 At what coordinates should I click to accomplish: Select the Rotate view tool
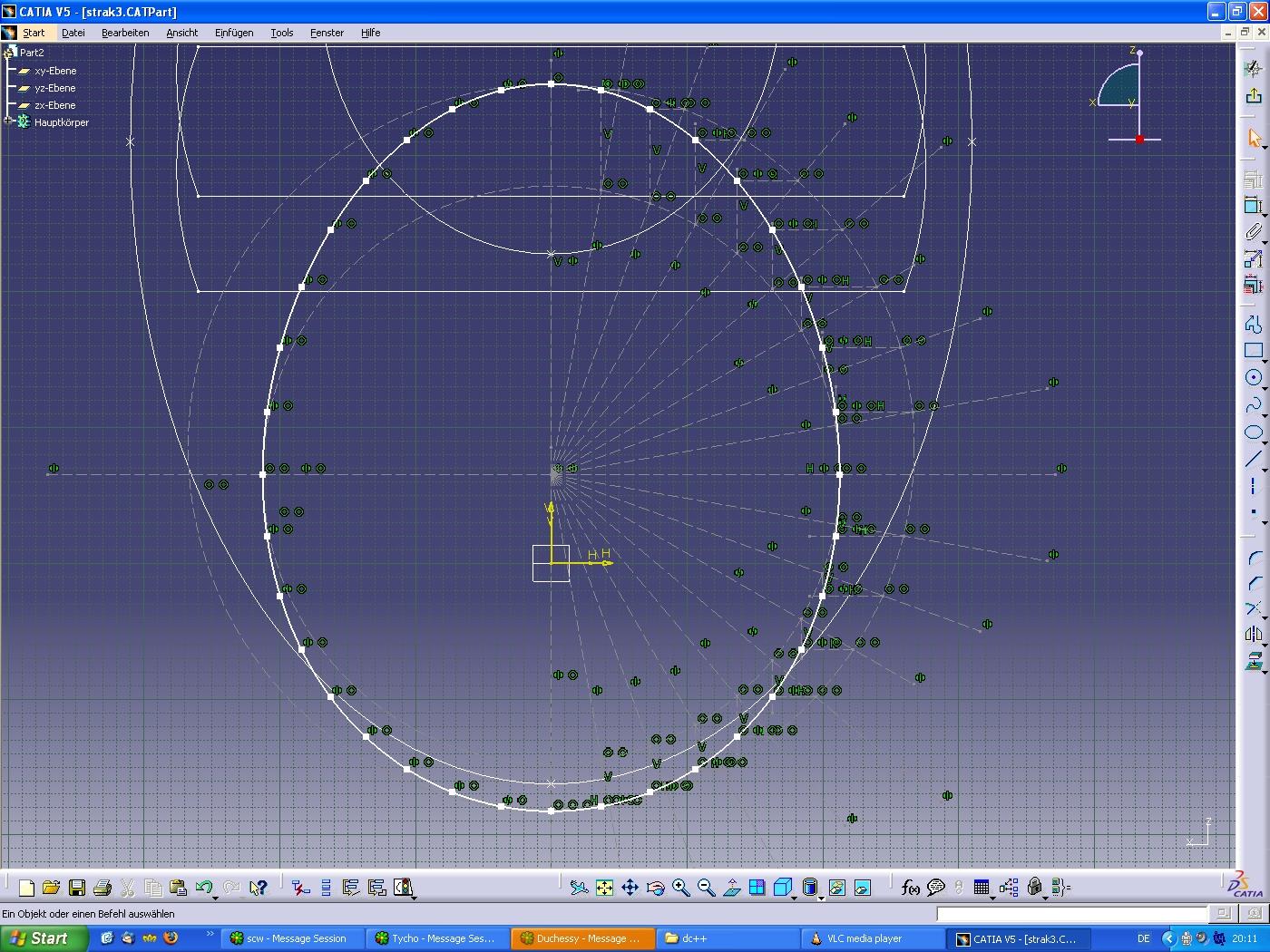(655, 888)
